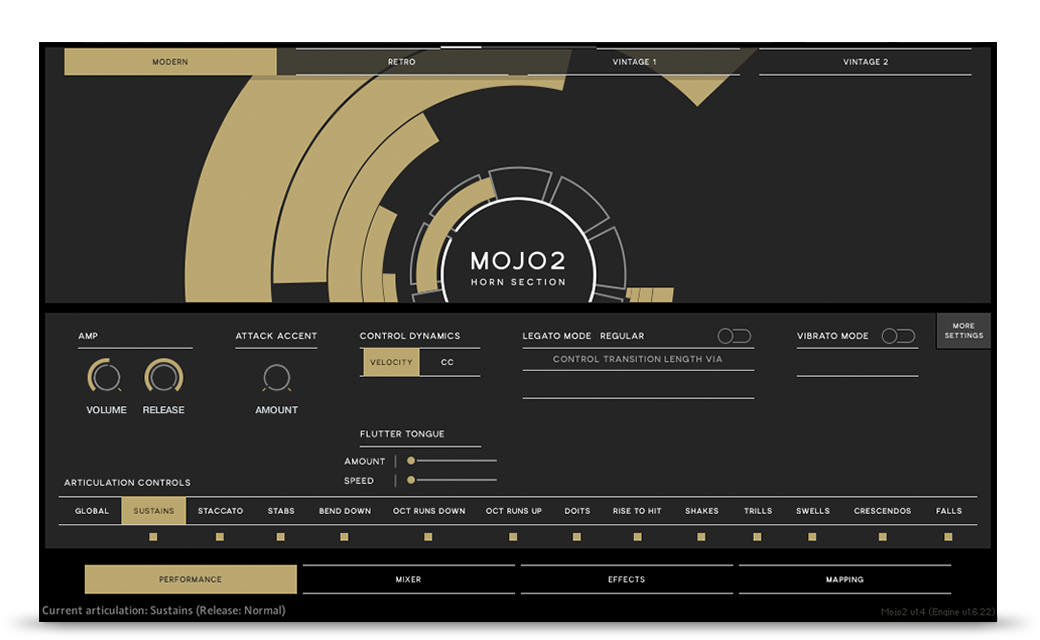Click the Current articulation status text
1040x640 pixels.
[164, 610]
